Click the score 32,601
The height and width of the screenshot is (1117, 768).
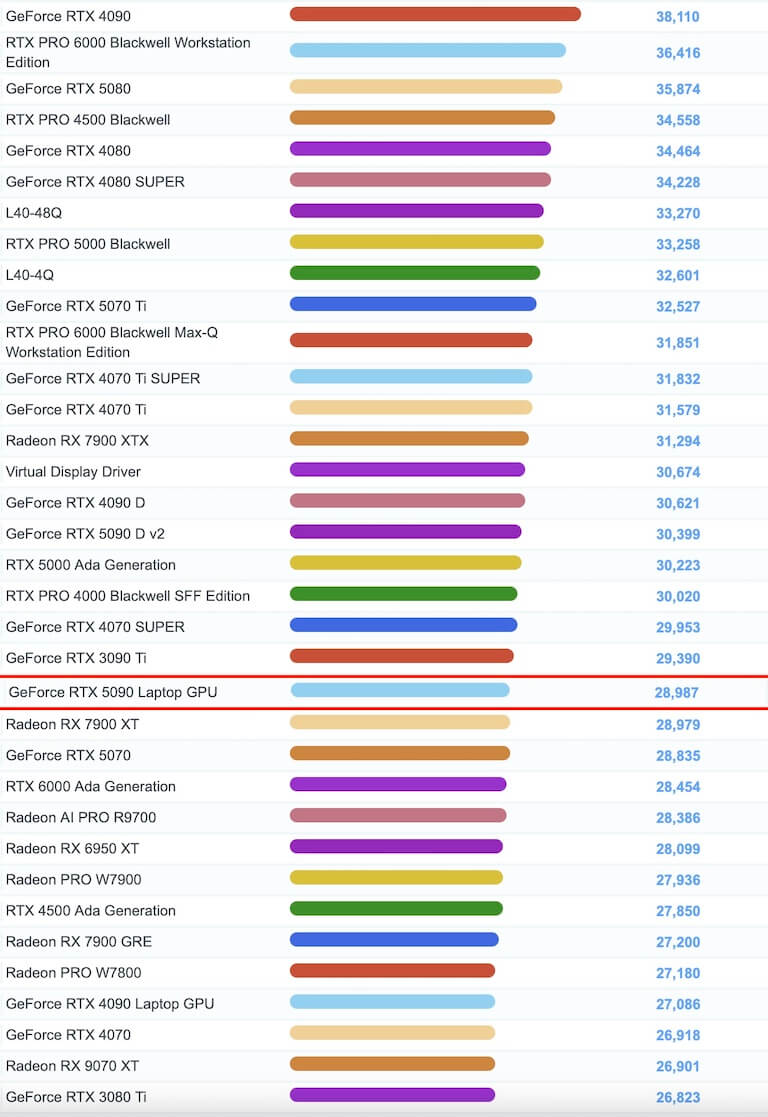(678, 275)
